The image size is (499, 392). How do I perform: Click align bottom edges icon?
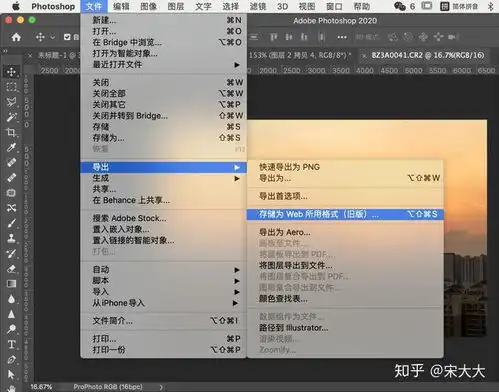(x=304, y=37)
